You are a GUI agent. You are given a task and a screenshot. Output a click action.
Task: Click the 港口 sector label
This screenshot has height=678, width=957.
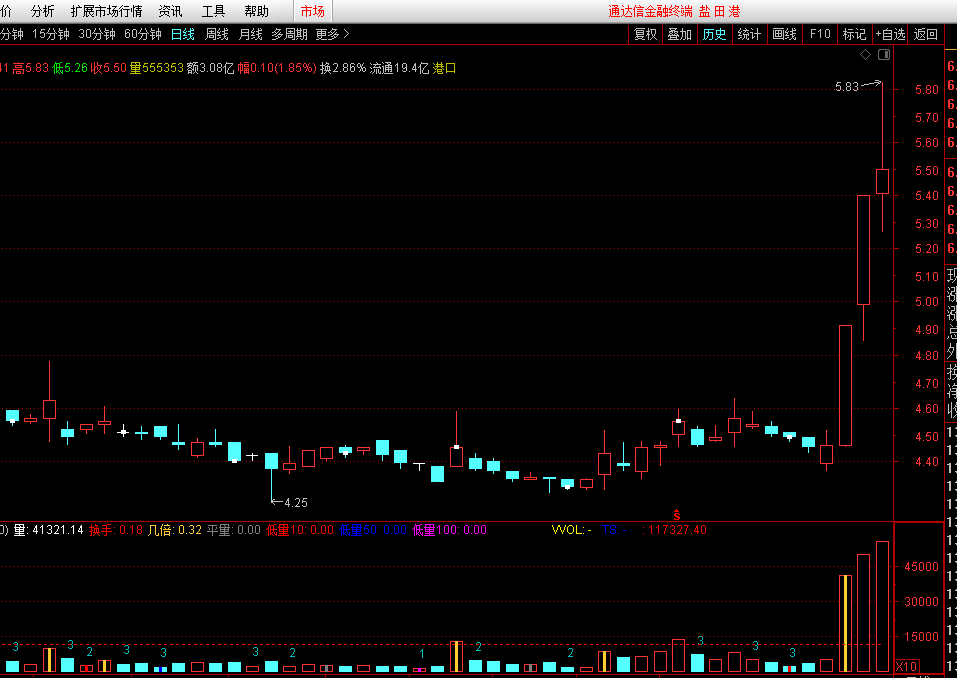pos(444,68)
